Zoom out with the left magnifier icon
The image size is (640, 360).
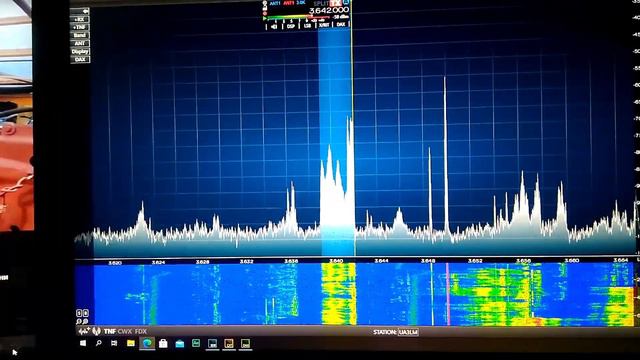[x=79, y=321]
